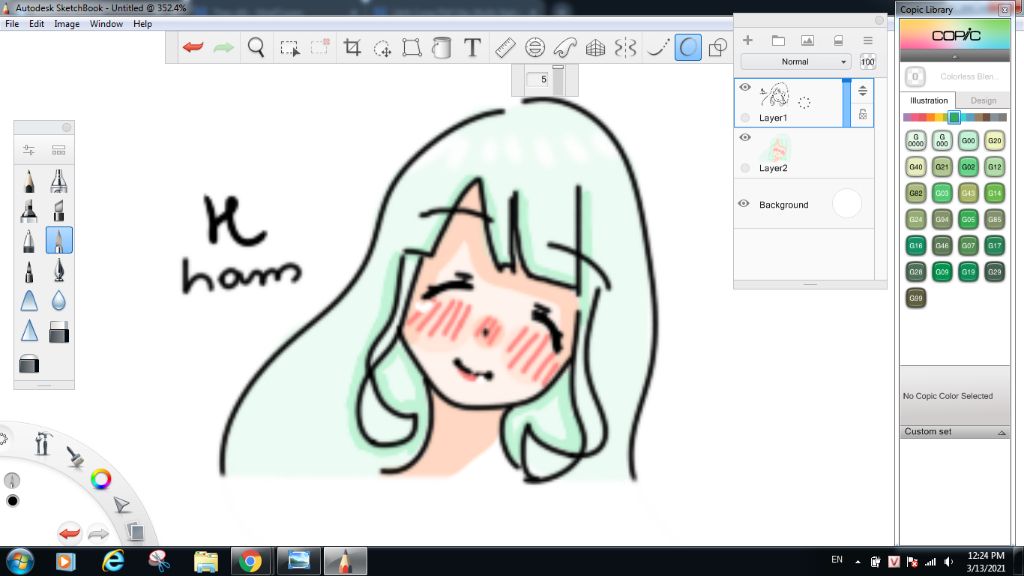Click the Layer2 radio circle marker
Image resolution: width=1024 pixels, height=576 pixels.
pos(745,168)
